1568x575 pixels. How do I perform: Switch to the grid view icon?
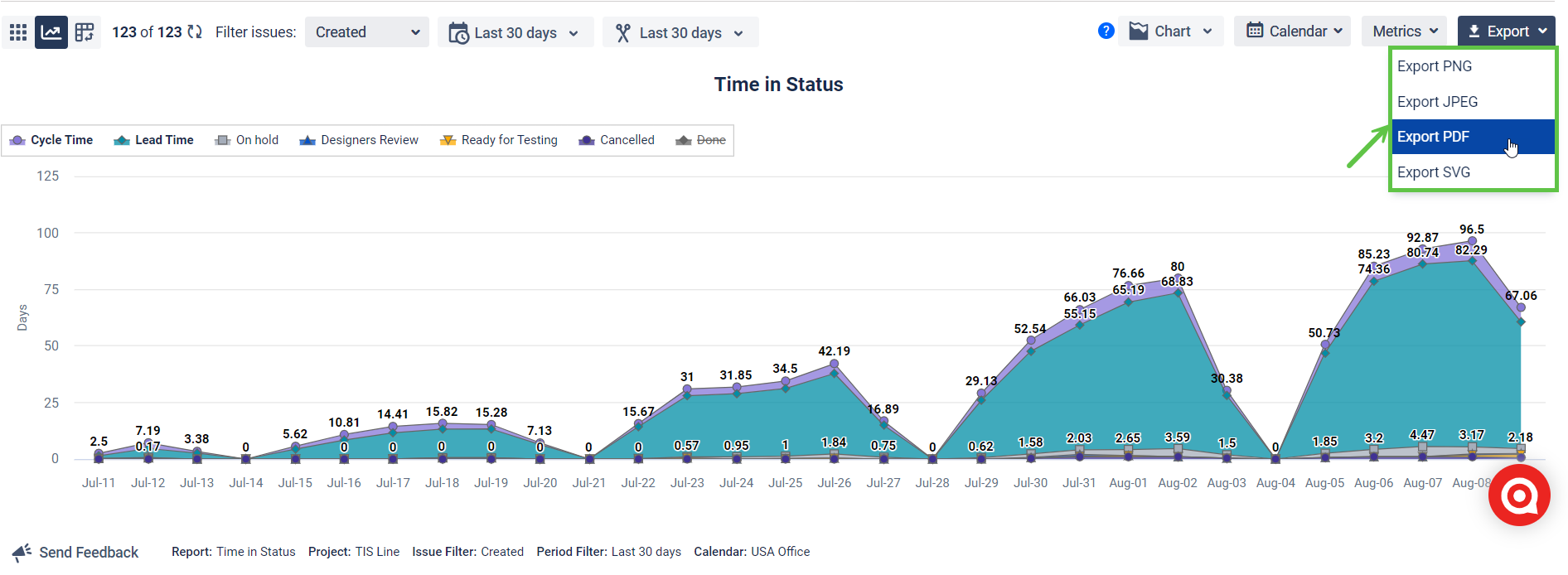pyautogui.click(x=17, y=31)
